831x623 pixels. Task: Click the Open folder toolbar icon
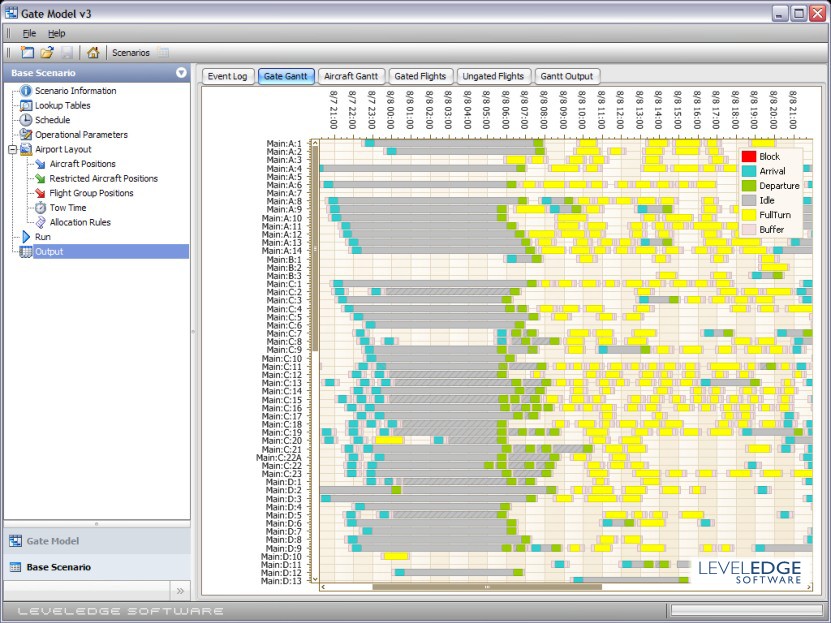coord(47,52)
